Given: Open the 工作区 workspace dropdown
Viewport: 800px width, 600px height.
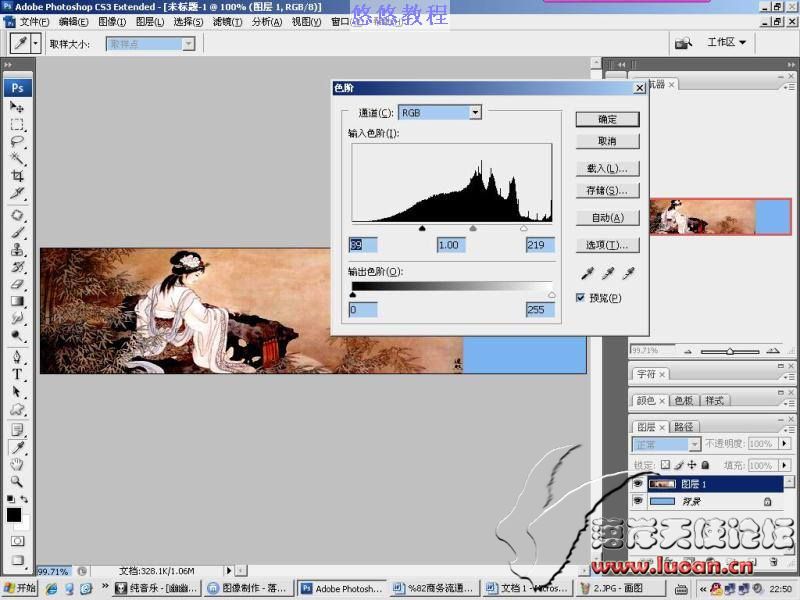Looking at the screenshot, I should (727, 42).
